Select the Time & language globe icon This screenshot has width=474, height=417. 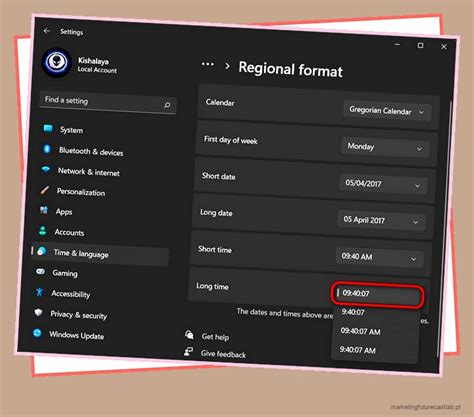pyautogui.click(x=41, y=251)
